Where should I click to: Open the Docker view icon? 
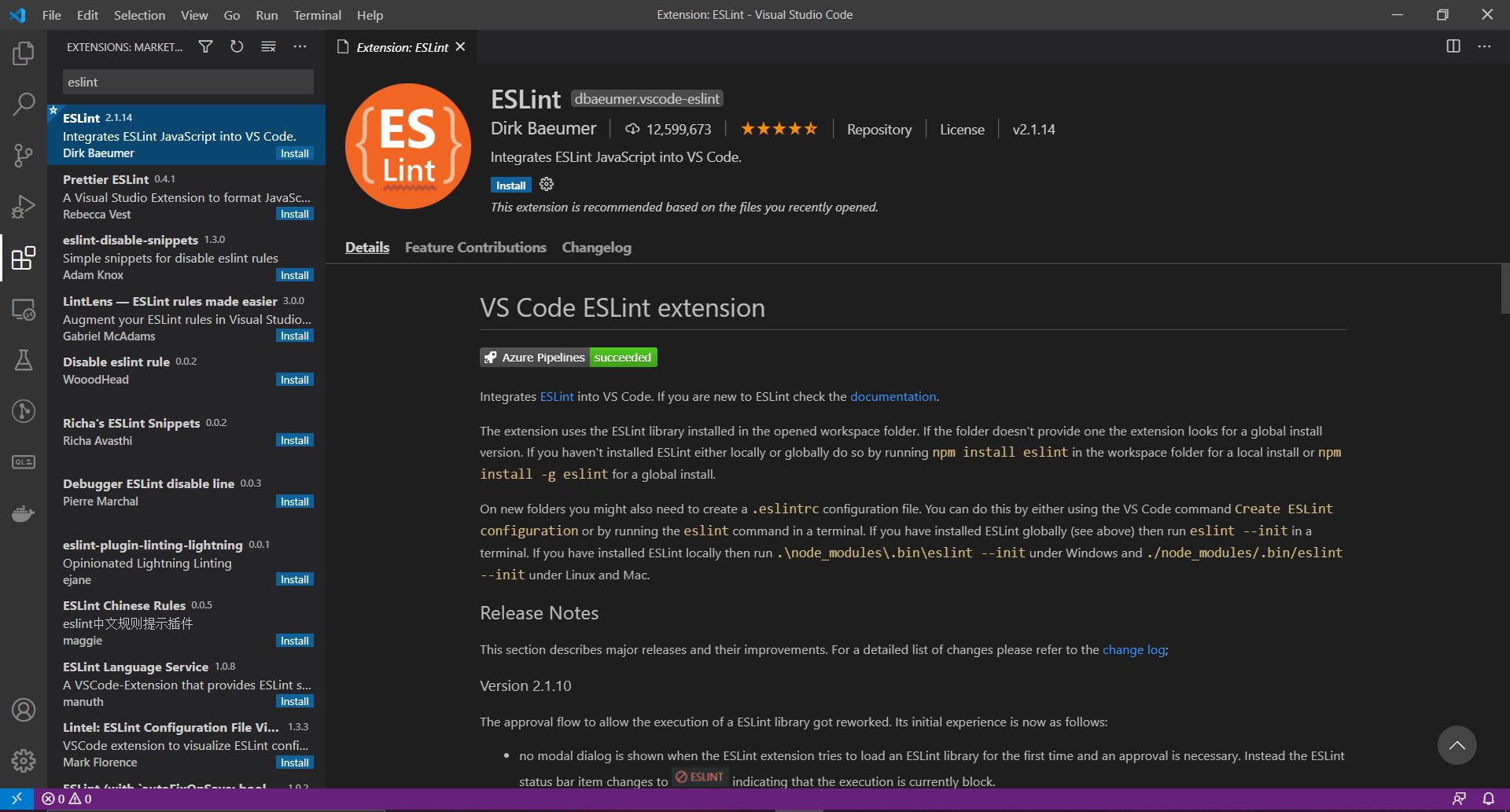coord(24,514)
